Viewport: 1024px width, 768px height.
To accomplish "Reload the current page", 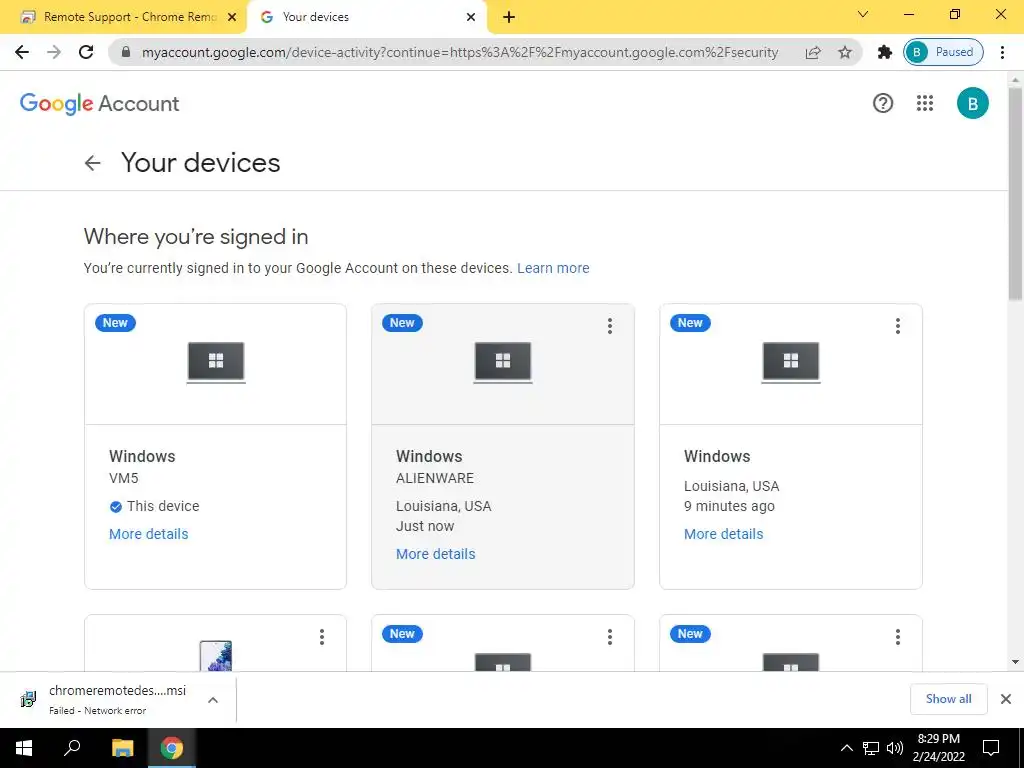I will tap(86, 52).
